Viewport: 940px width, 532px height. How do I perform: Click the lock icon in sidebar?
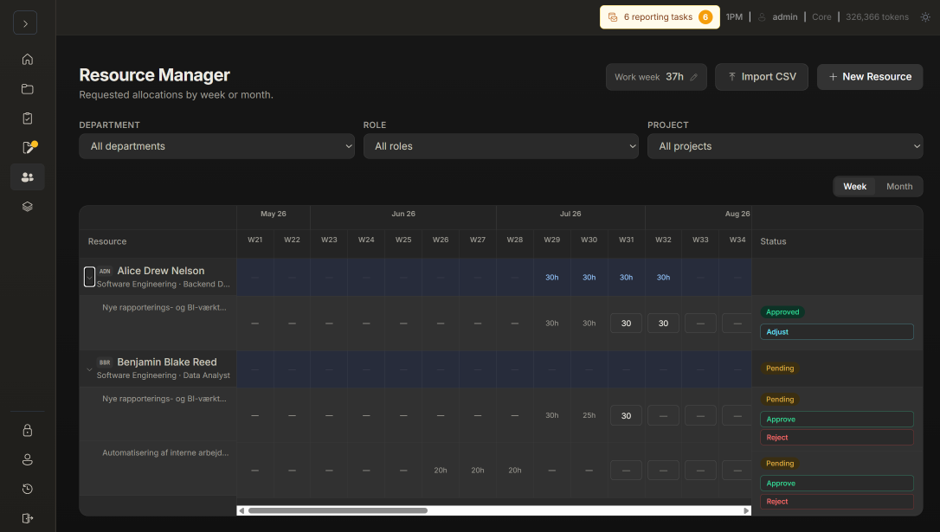pyautogui.click(x=27, y=430)
